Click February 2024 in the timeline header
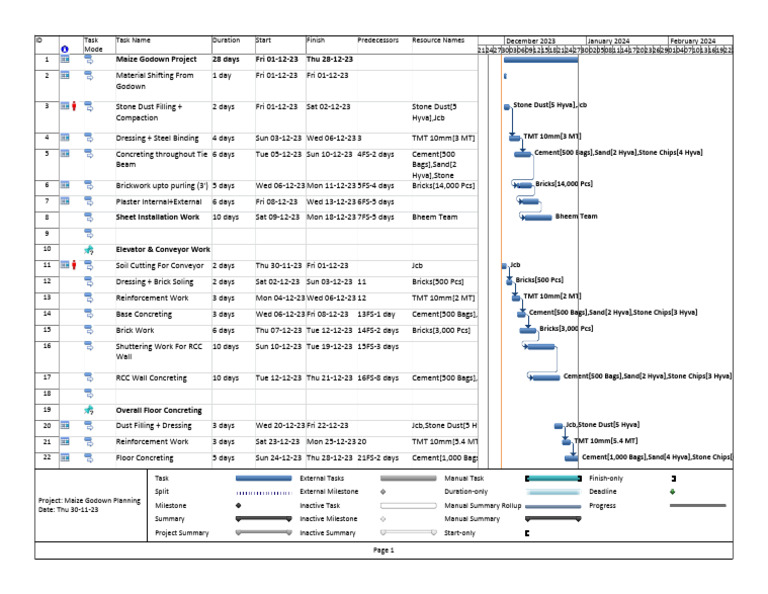The width and height of the screenshot is (768, 594). (693, 41)
